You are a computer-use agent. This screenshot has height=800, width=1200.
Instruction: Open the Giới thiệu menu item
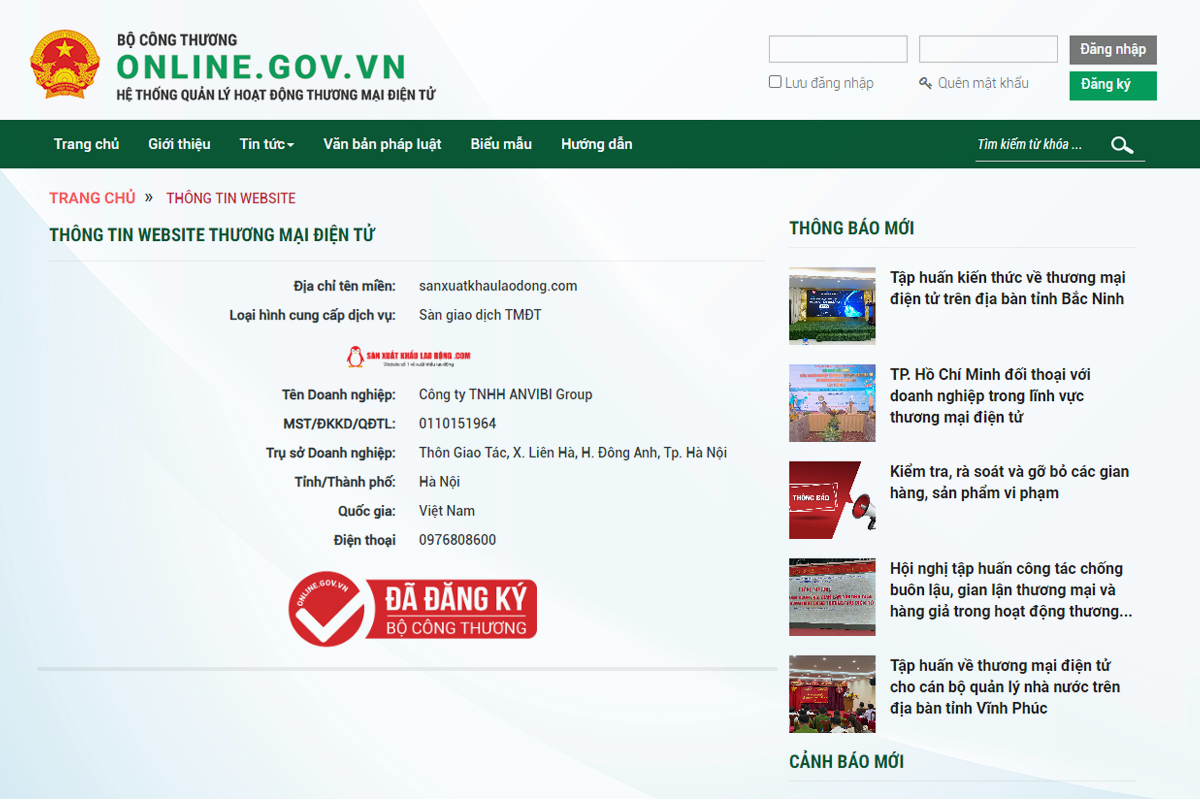tap(179, 144)
